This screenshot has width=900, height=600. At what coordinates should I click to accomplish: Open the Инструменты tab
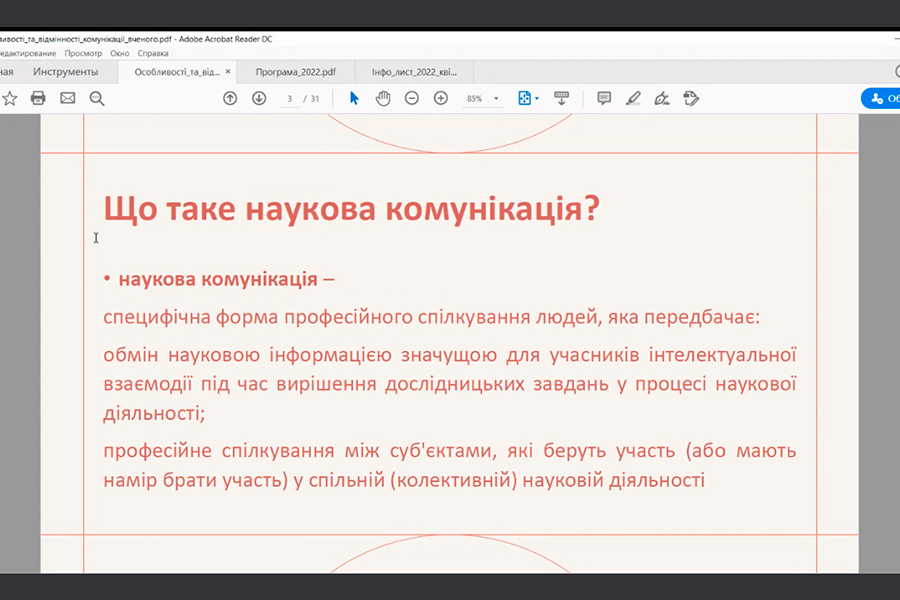pos(65,72)
